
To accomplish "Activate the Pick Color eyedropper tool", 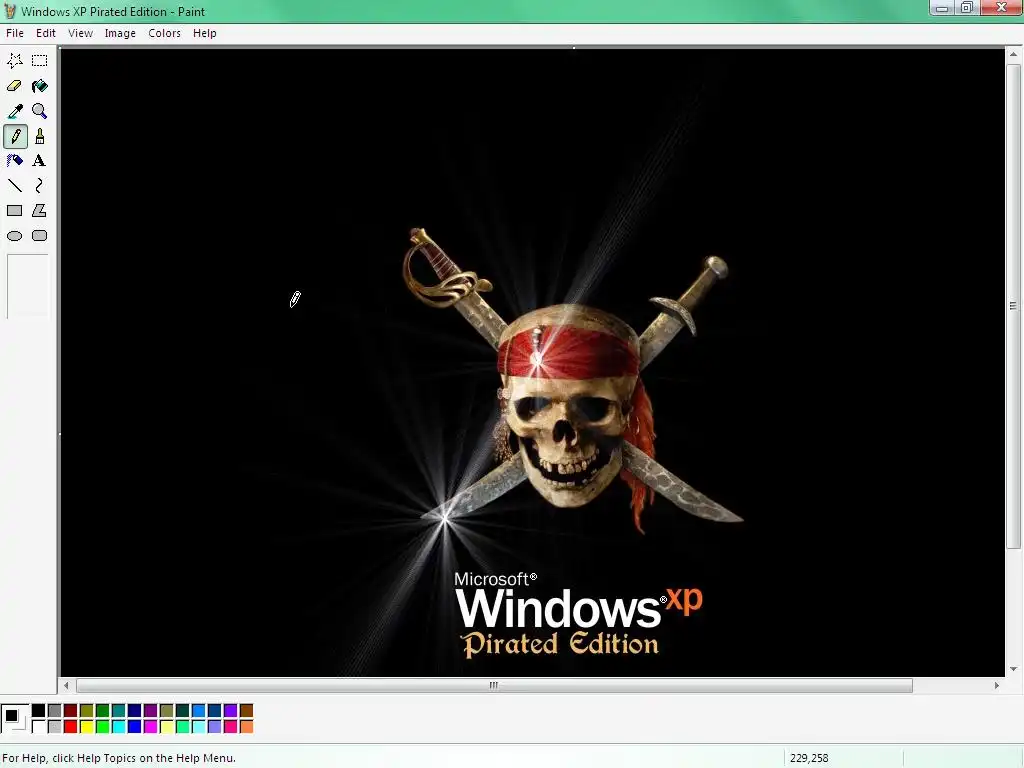I will point(14,111).
